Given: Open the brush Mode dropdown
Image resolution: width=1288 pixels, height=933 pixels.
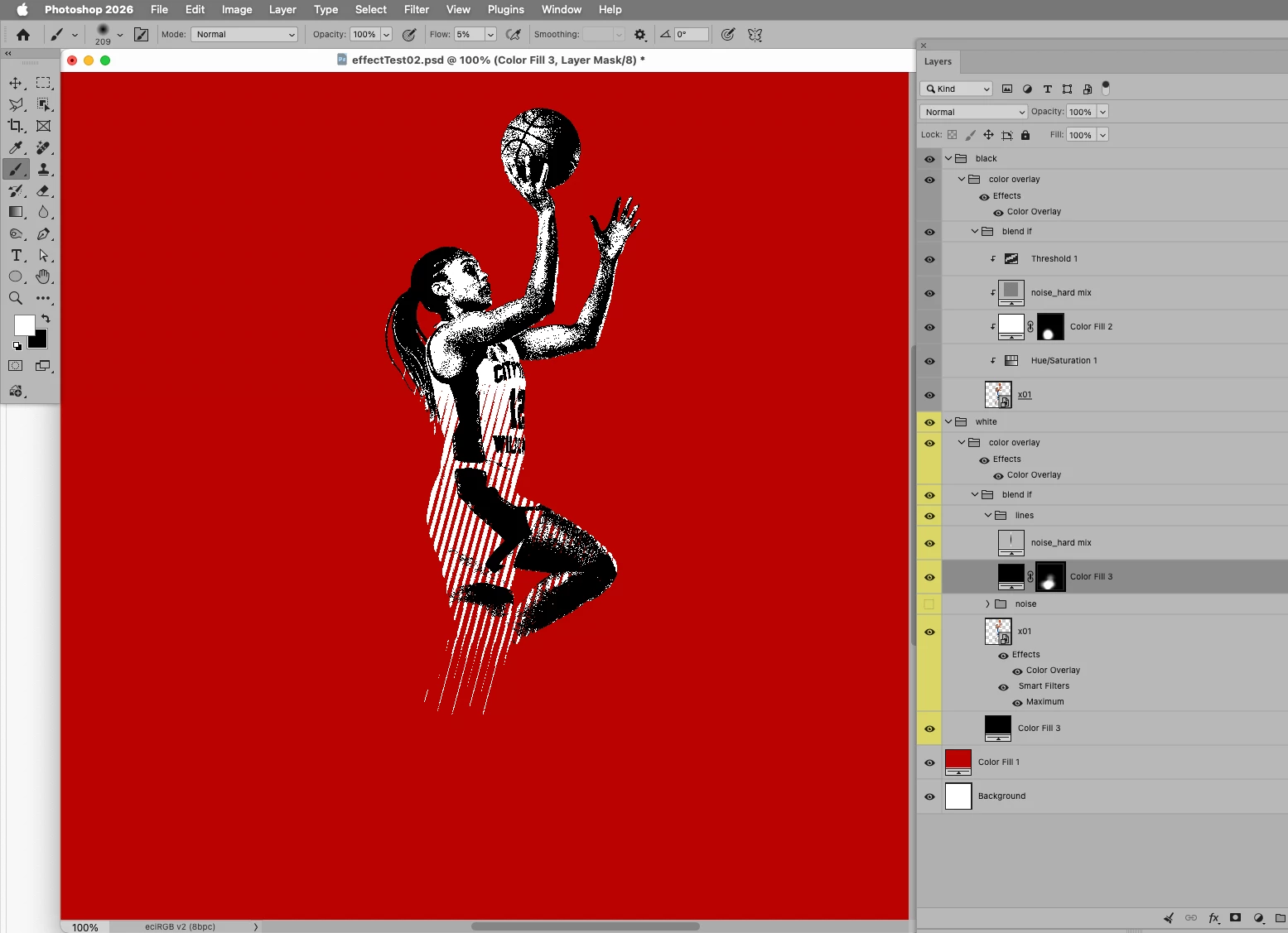Looking at the screenshot, I should [244, 35].
